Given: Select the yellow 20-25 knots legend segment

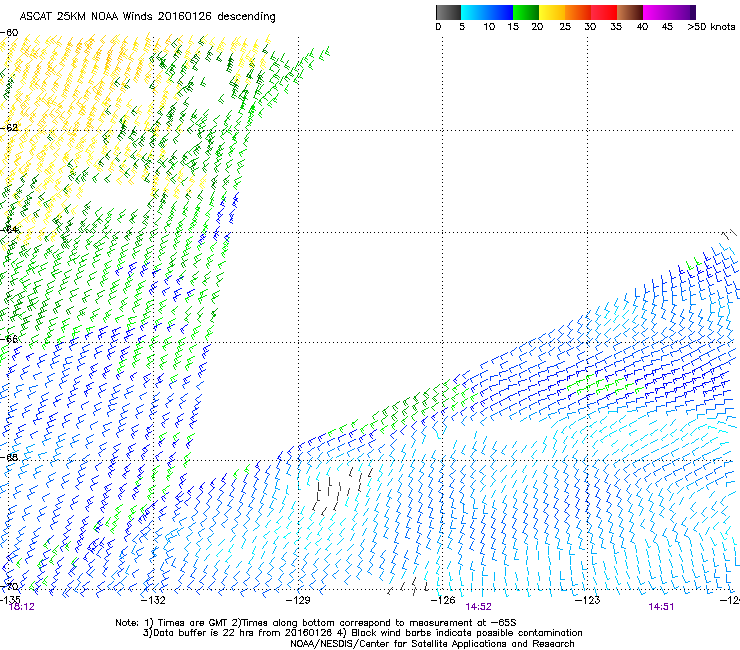Looking at the screenshot, I should [x=552, y=12].
